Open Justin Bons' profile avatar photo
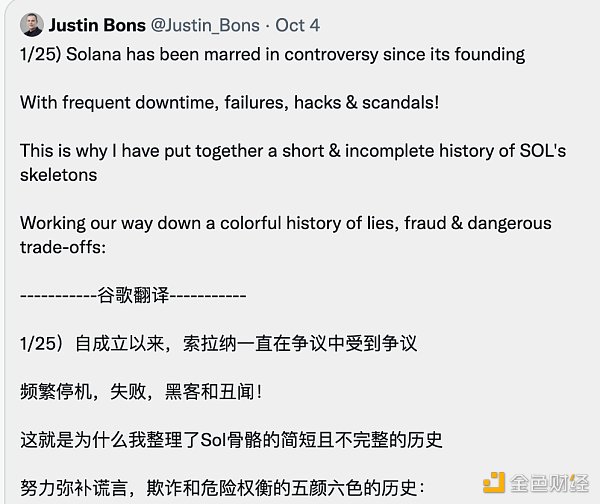Screen dimensions: 600x504 [x=31, y=25]
